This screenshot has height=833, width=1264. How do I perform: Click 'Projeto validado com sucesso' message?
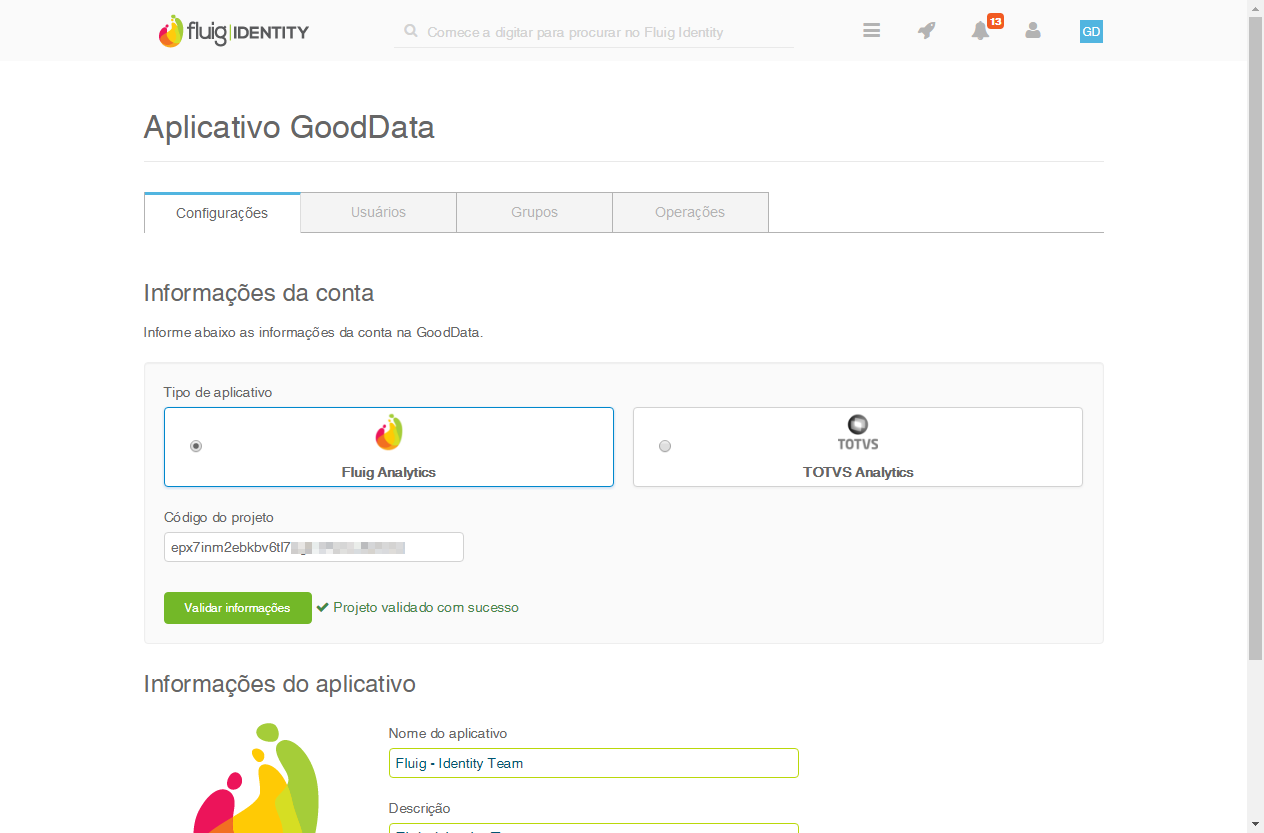coord(426,607)
